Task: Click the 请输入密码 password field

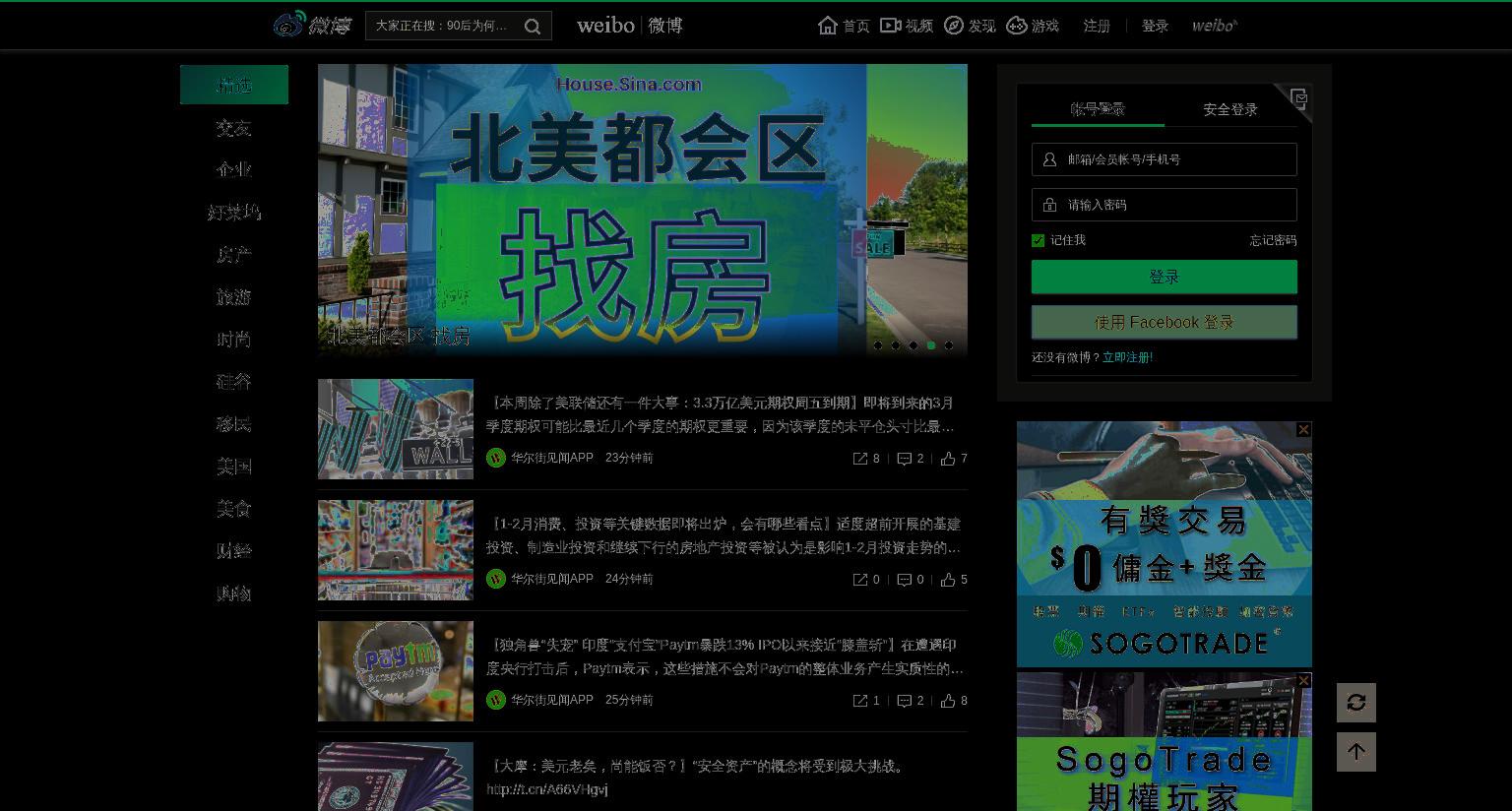Action: tap(1165, 205)
